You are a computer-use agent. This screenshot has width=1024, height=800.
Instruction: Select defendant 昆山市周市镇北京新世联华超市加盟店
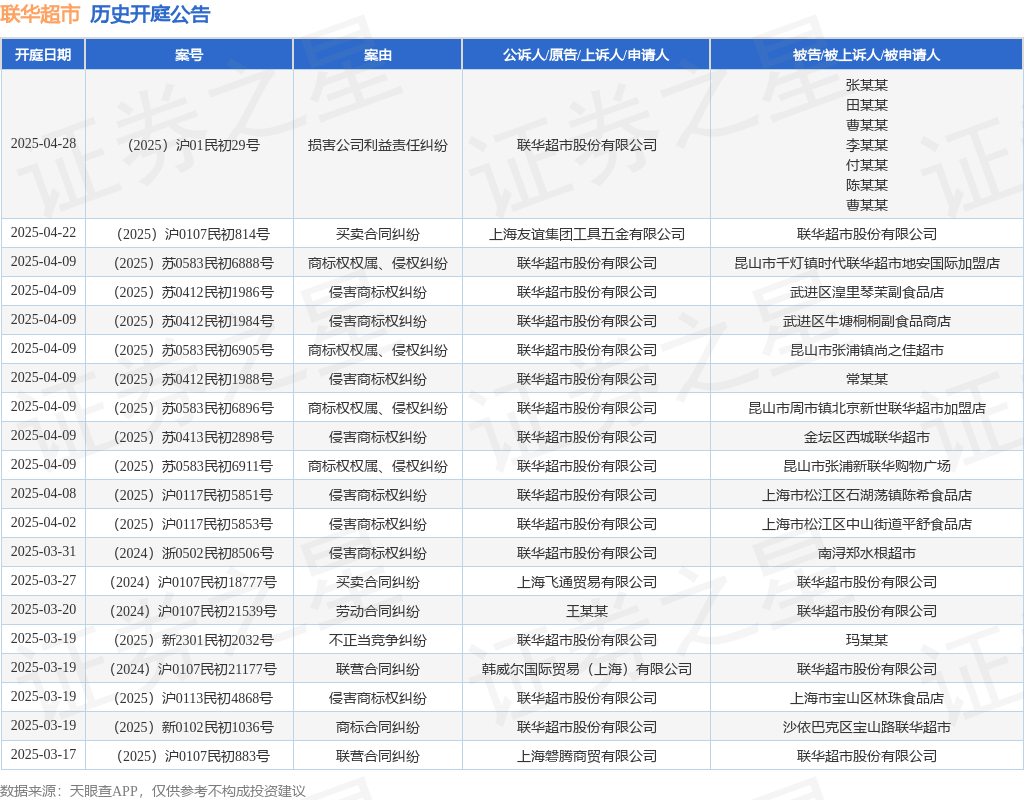point(867,408)
